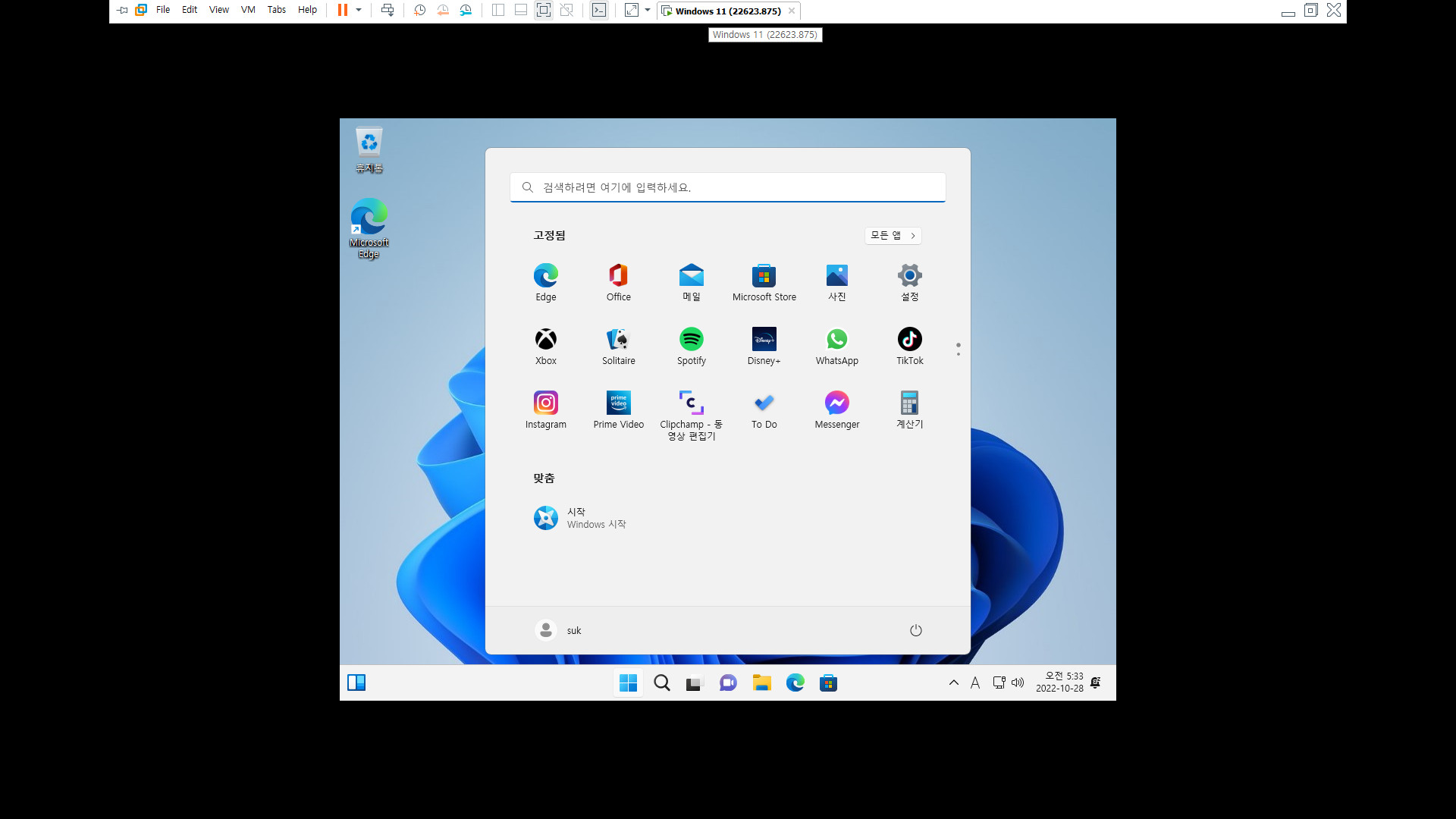Open the clock showing 오전 5:33
Viewport: 1456px width, 819px height.
[x=1060, y=682]
